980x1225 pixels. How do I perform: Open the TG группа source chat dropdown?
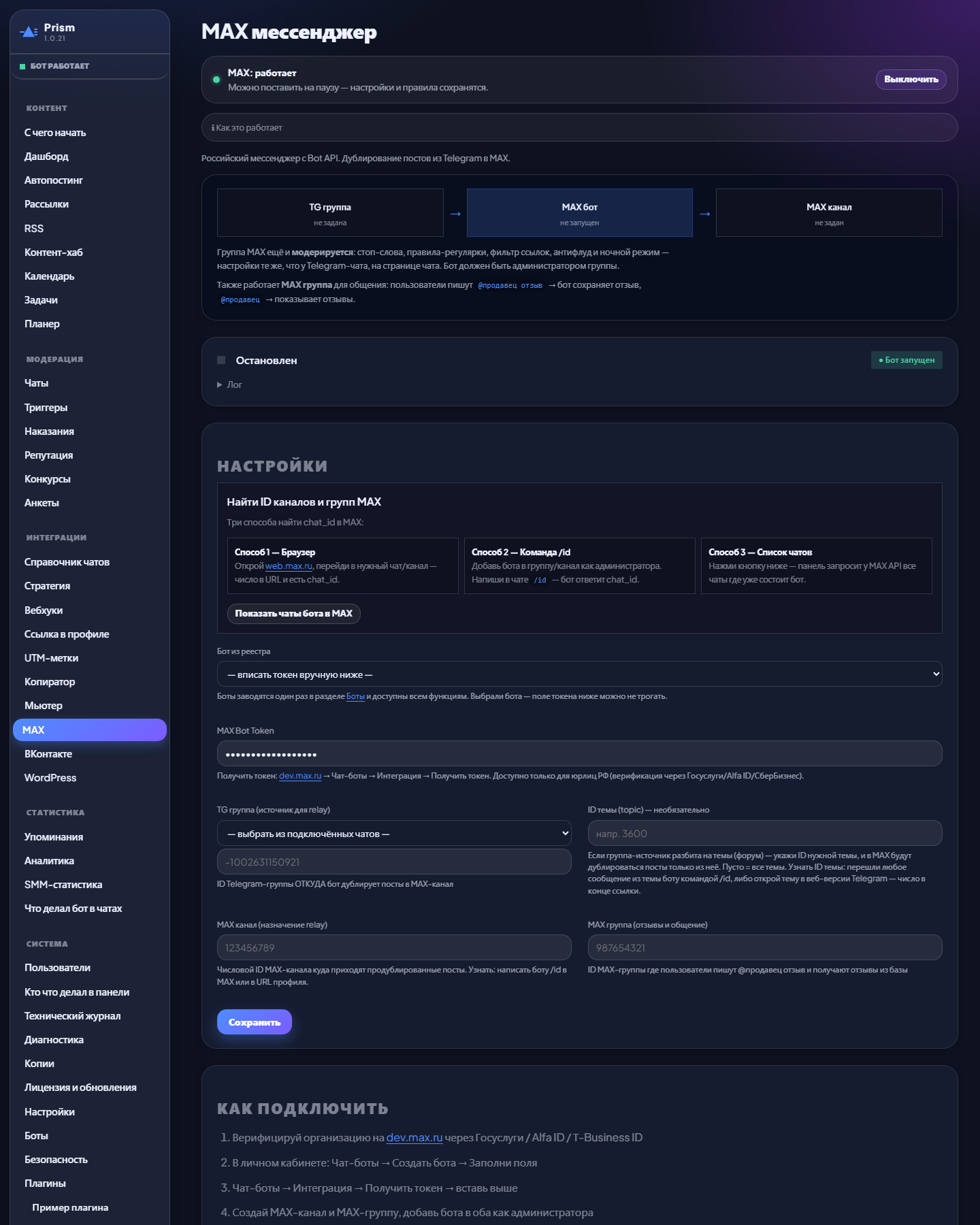[394, 833]
